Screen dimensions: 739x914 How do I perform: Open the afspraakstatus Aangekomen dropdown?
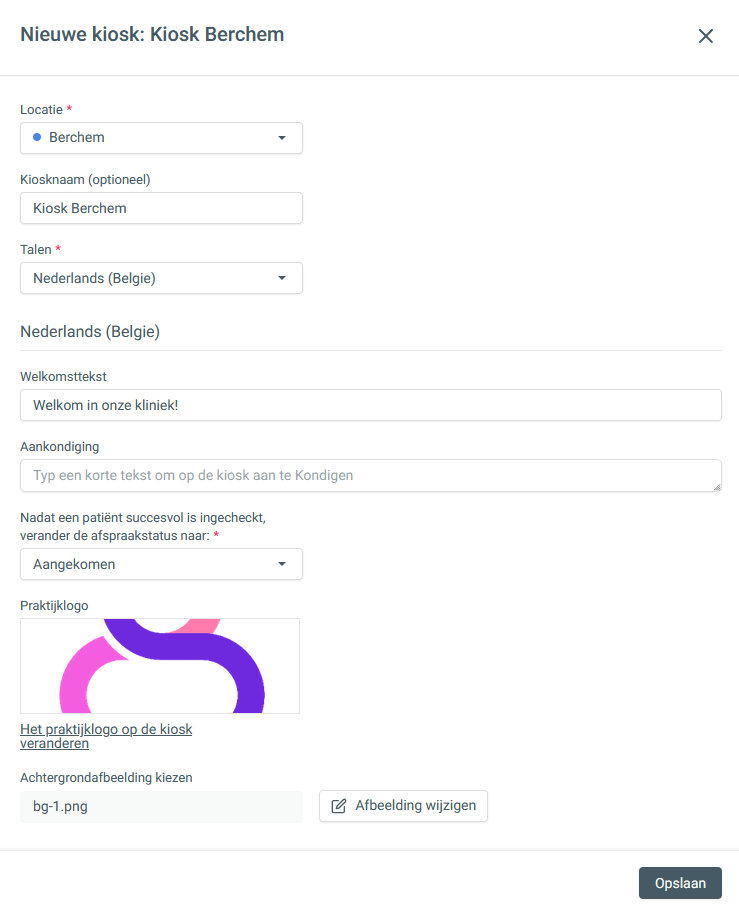point(160,564)
